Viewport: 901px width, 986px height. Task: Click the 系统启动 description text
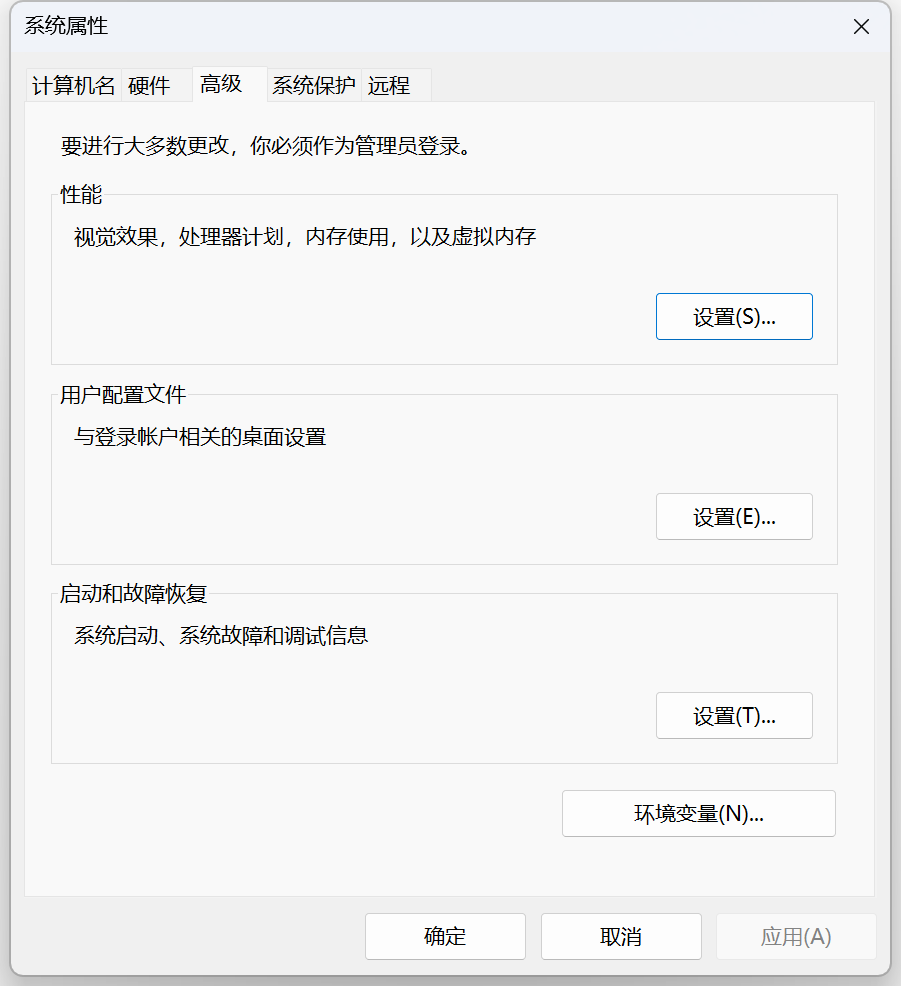pyautogui.click(x=221, y=636)
